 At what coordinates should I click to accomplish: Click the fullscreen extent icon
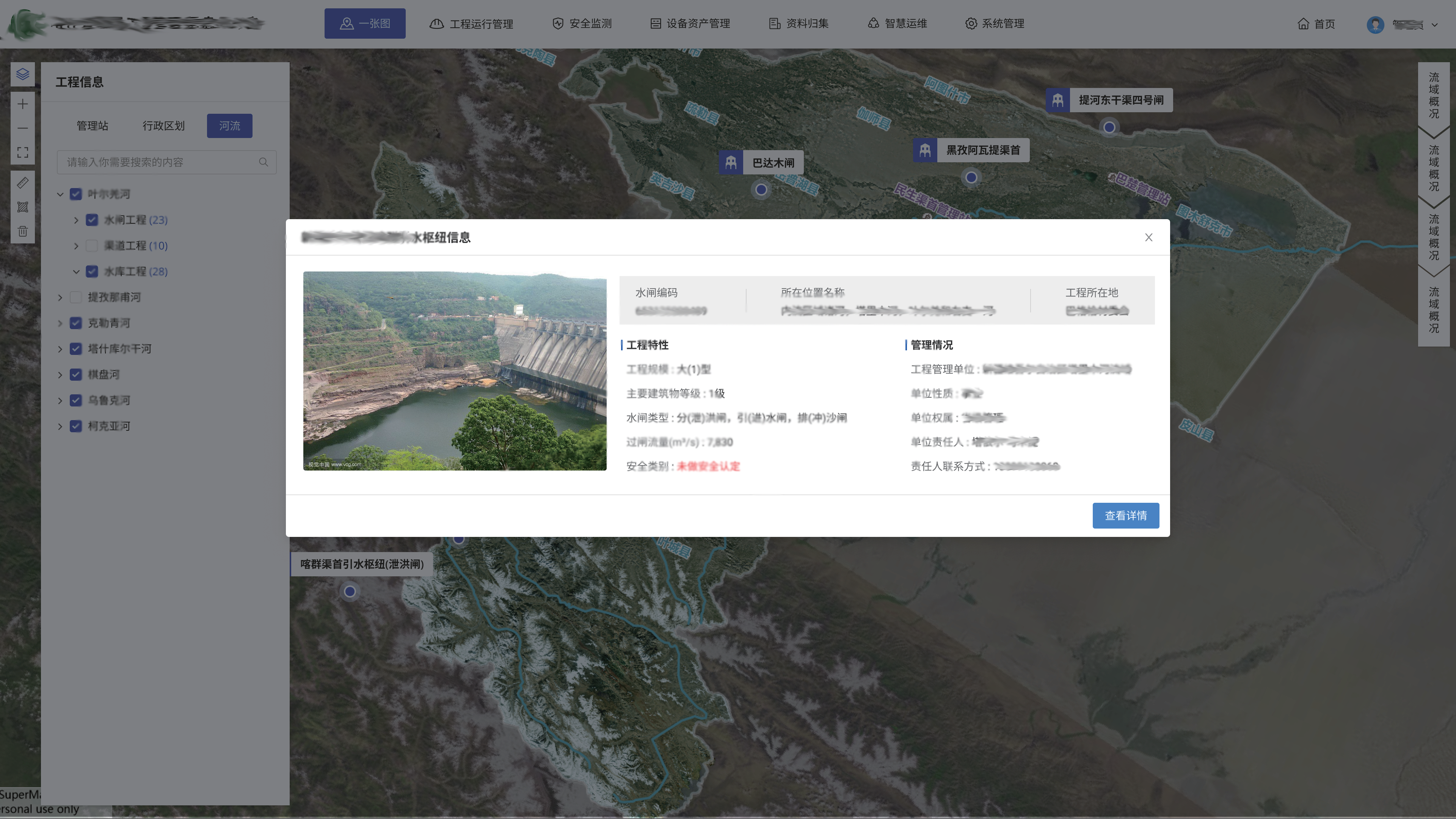[x=23, y=152]
